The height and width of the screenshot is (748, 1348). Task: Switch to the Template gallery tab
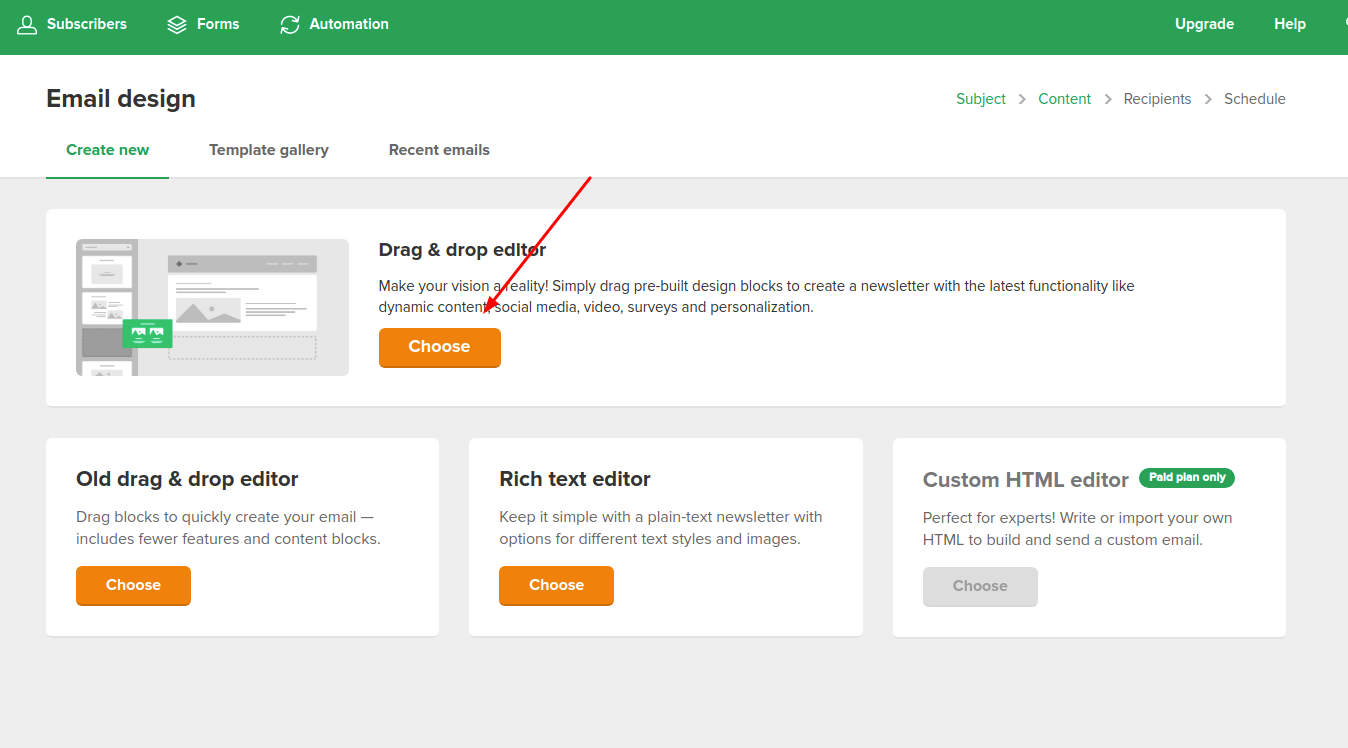(269, 150)
